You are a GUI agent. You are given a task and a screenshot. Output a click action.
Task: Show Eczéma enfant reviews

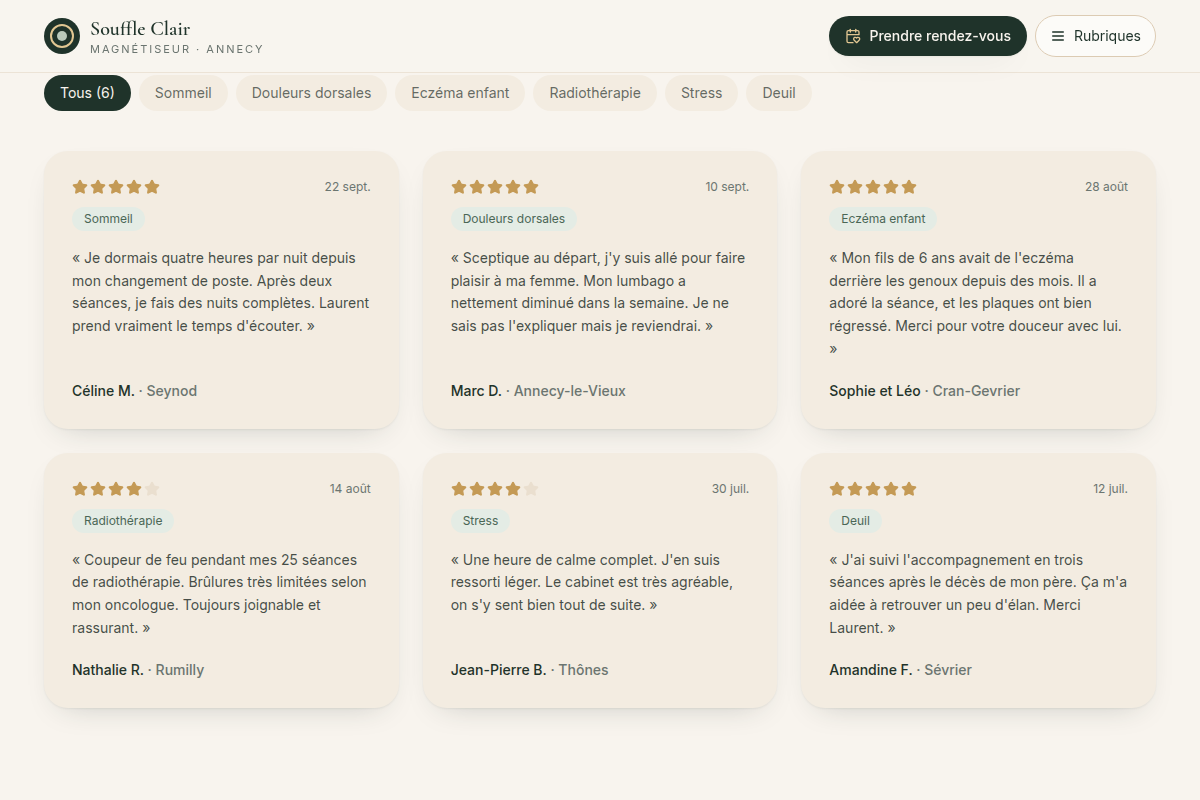pos(460,93)
